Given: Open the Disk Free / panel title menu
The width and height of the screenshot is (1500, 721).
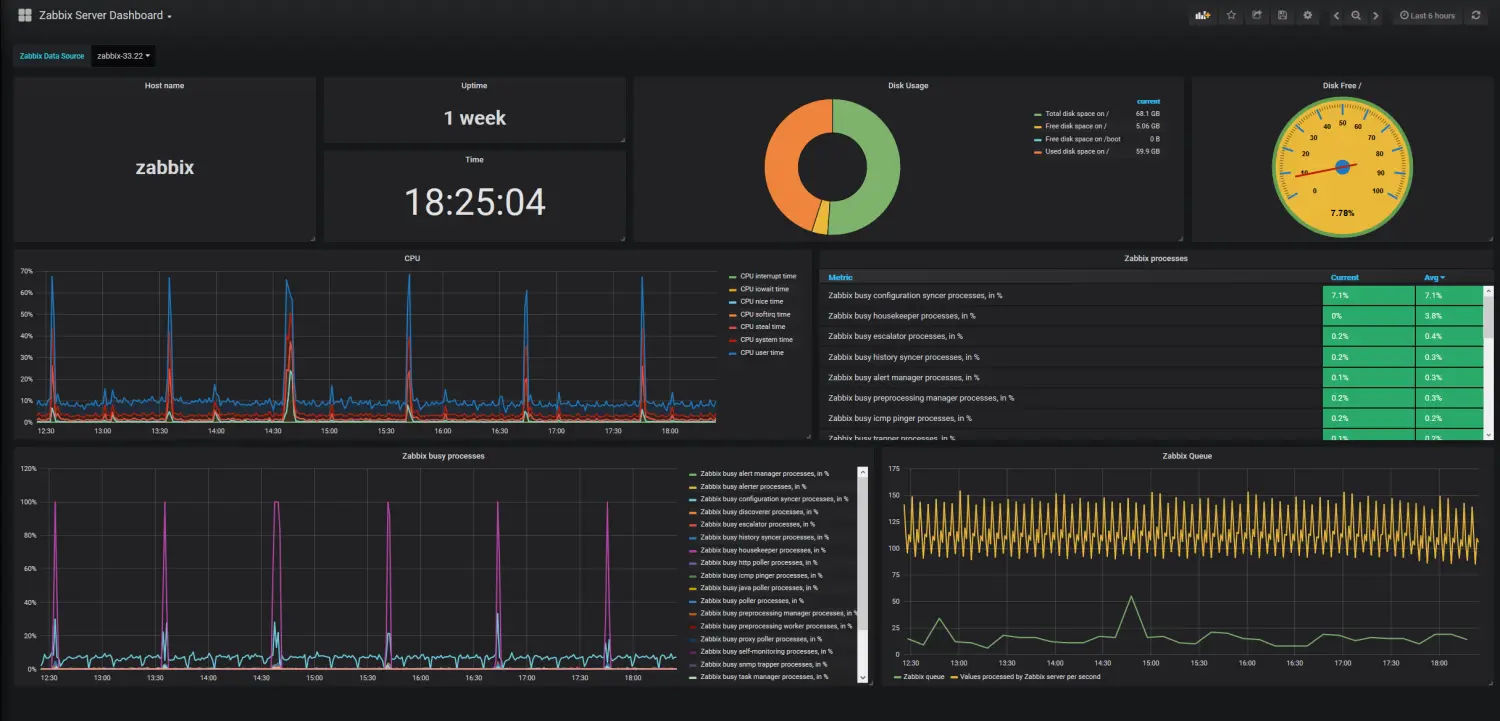Looking at the screenshot, I should coord(1341,85).
